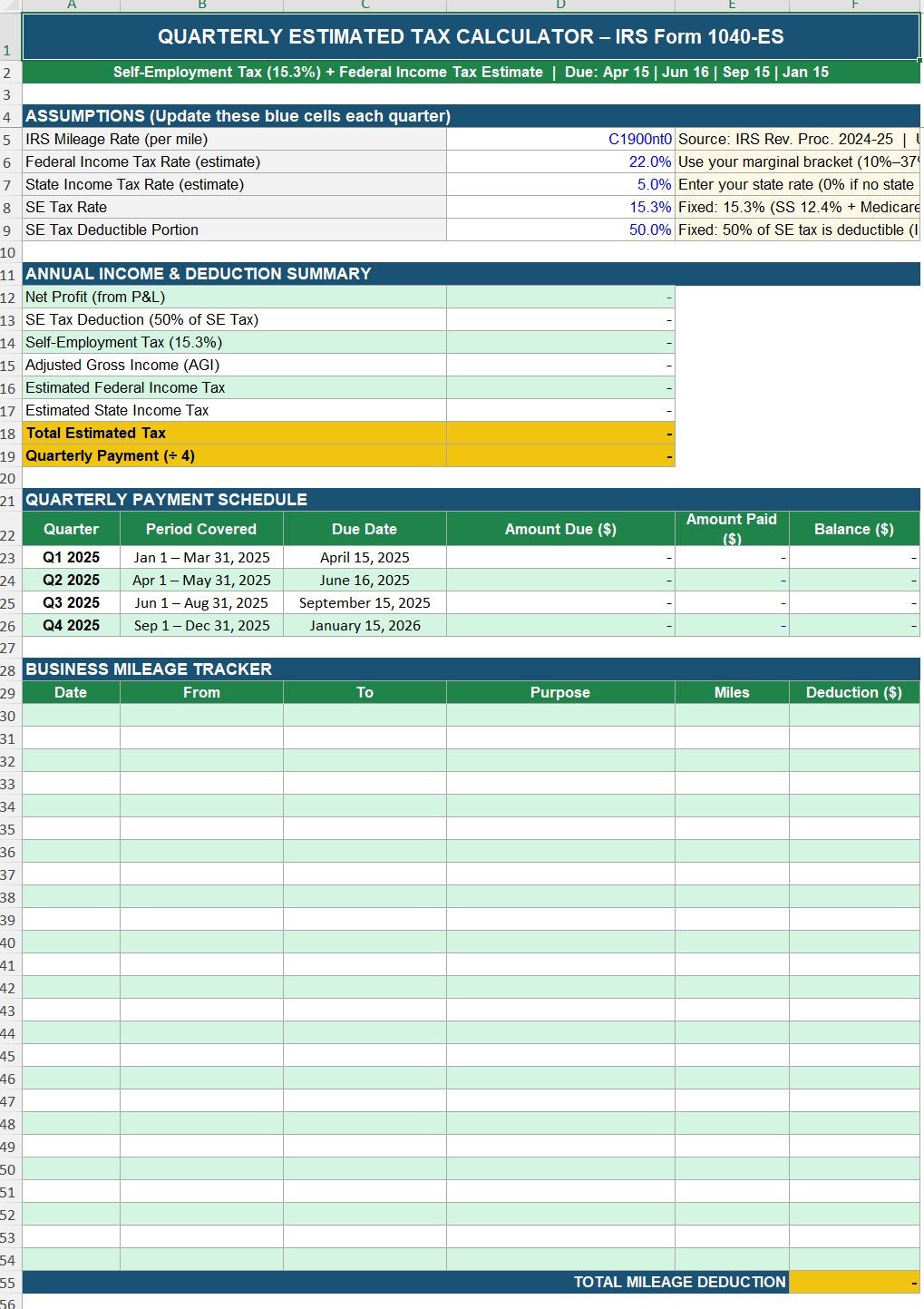Image resolution: width=924 pixels, height=1309 pixels.
Task: Click the Jan 1 – Mar 31, 2025 period cell
Action: point(201,557)
